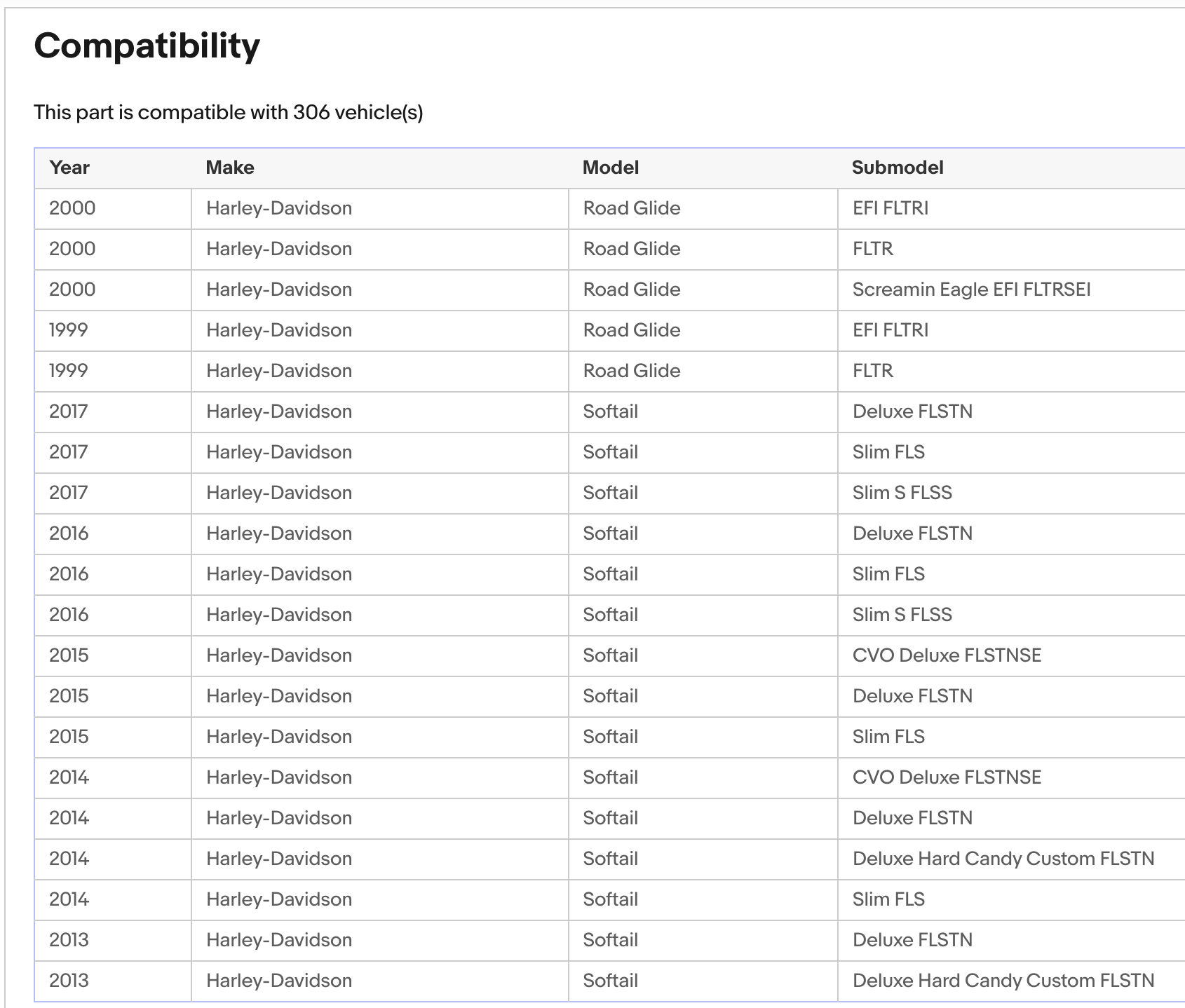Image resolution: width=1185 pixels, height=1008 pixels.
Task: Select 2014 Deluxe Hard Candy Custom FLSTN
Action: tap(1003, 859)
